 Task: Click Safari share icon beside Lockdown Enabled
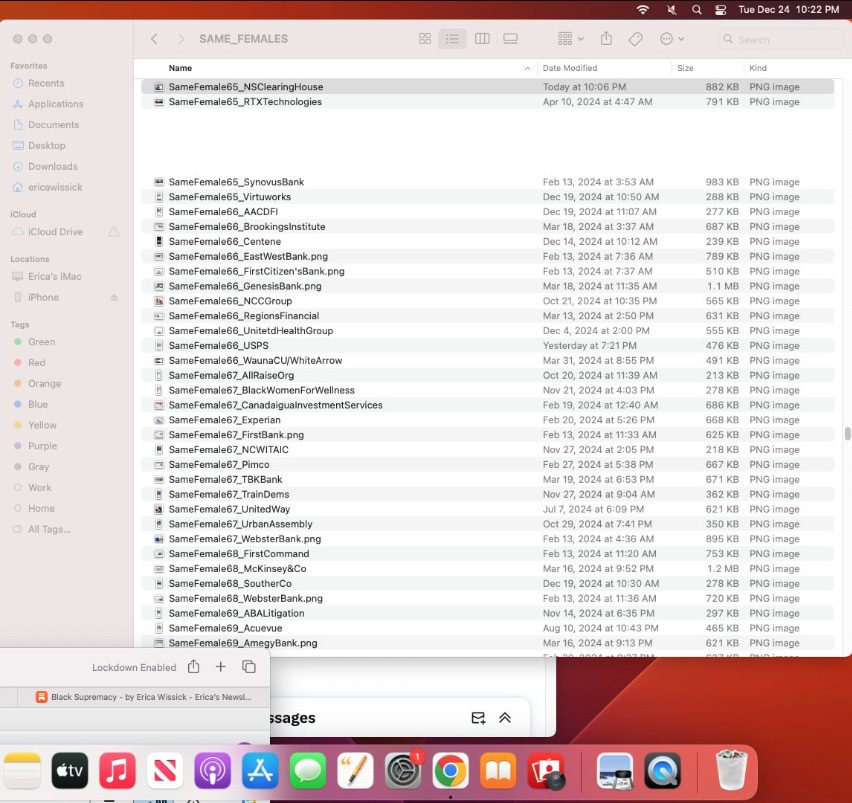coord(193,667)
